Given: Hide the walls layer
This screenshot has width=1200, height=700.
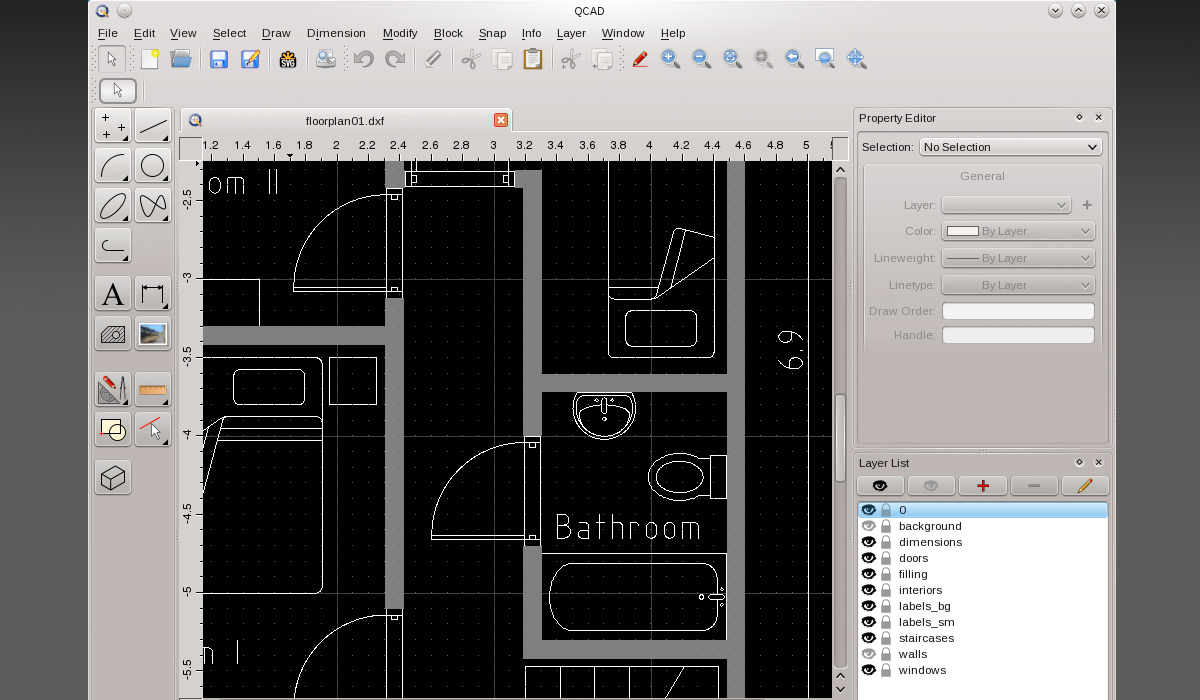Looking at the screenshot, I should tap(868, 653).
